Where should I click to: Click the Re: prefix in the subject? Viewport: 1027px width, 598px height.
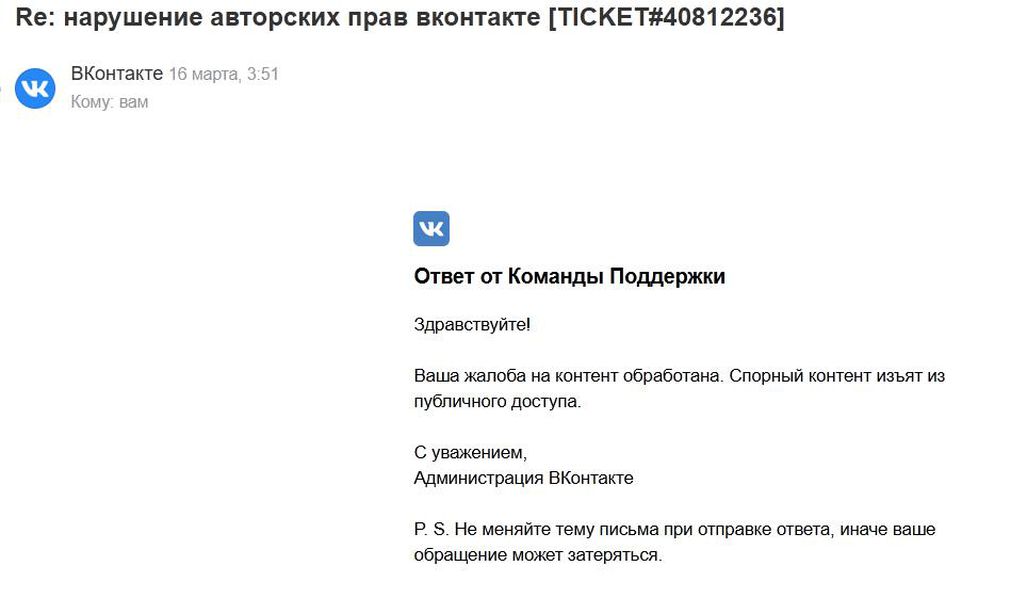35,17
